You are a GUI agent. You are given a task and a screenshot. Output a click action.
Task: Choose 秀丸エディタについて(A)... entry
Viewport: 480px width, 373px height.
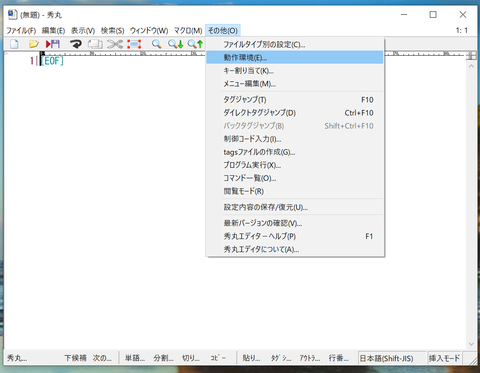click(295, 249)
